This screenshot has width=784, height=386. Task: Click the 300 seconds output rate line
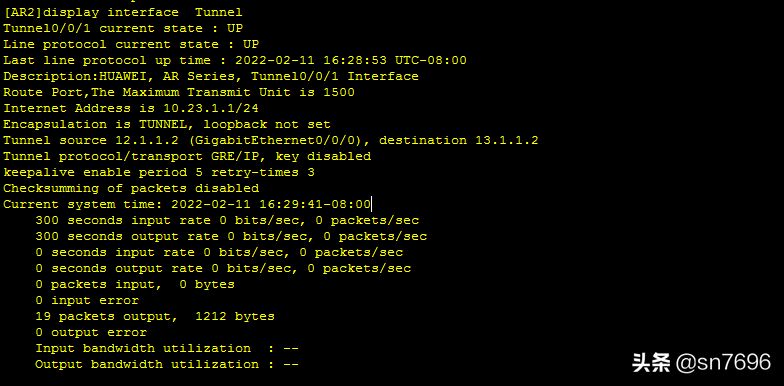pyautogui.click(x=231, y=236)
